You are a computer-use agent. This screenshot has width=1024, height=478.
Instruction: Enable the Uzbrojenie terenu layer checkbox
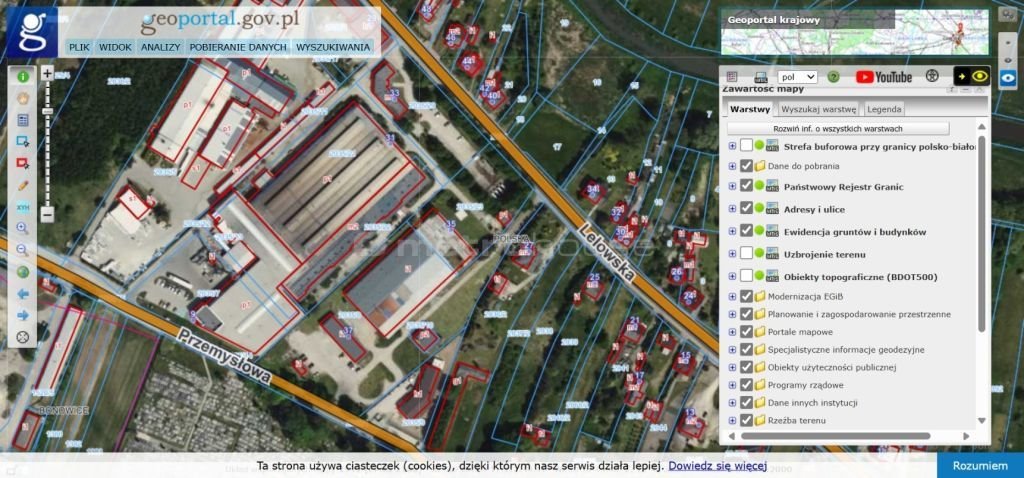746,254
